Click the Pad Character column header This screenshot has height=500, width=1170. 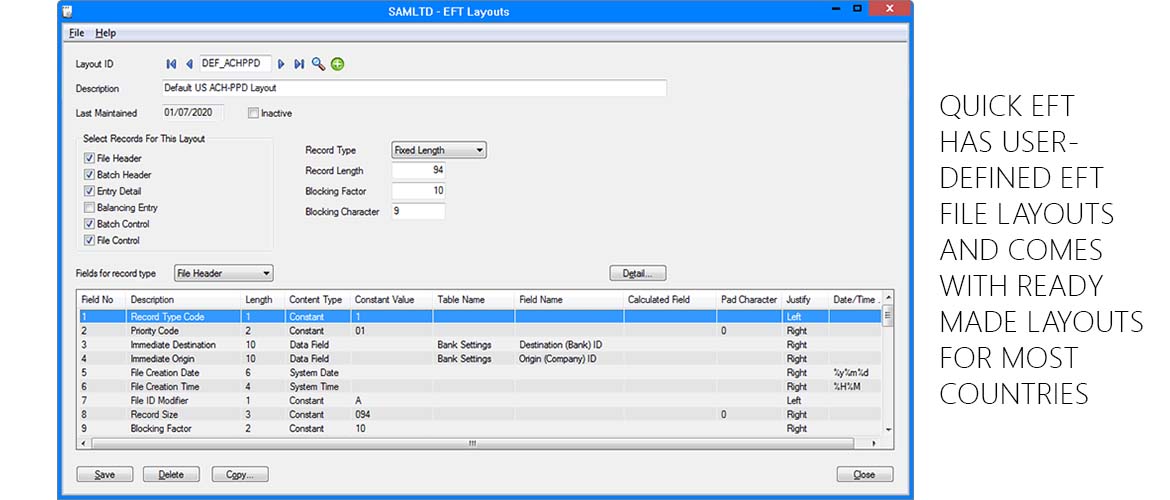click(749, 300)
